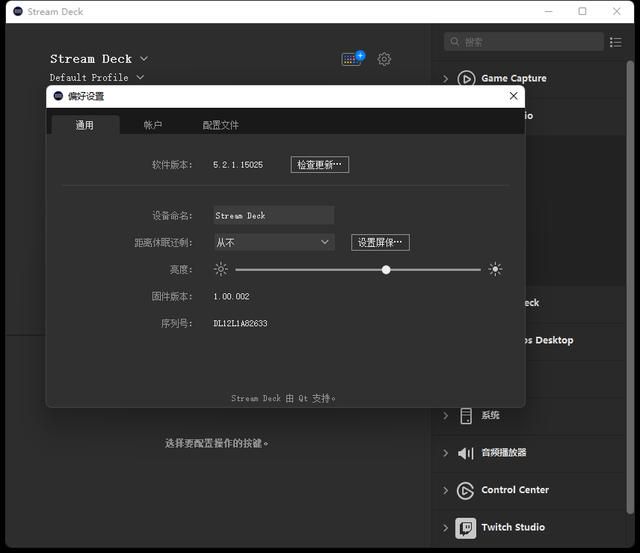Select the 通用 (General) tab
Viewport: 640px width, 553px height.
[85, 125]
